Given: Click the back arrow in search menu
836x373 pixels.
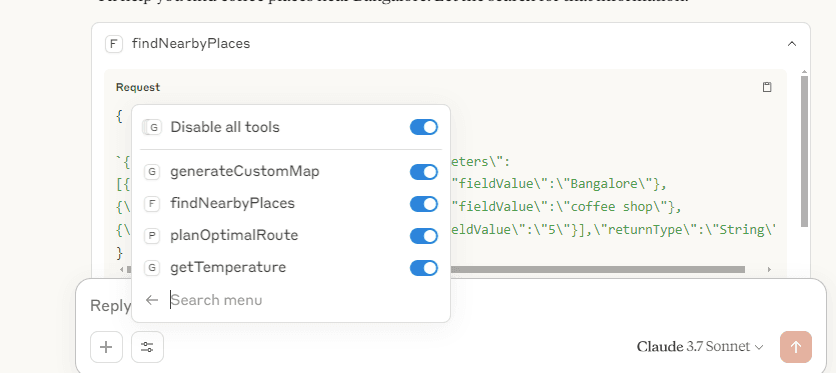Looking at the screenshot, I should click(x=152, y=300).
